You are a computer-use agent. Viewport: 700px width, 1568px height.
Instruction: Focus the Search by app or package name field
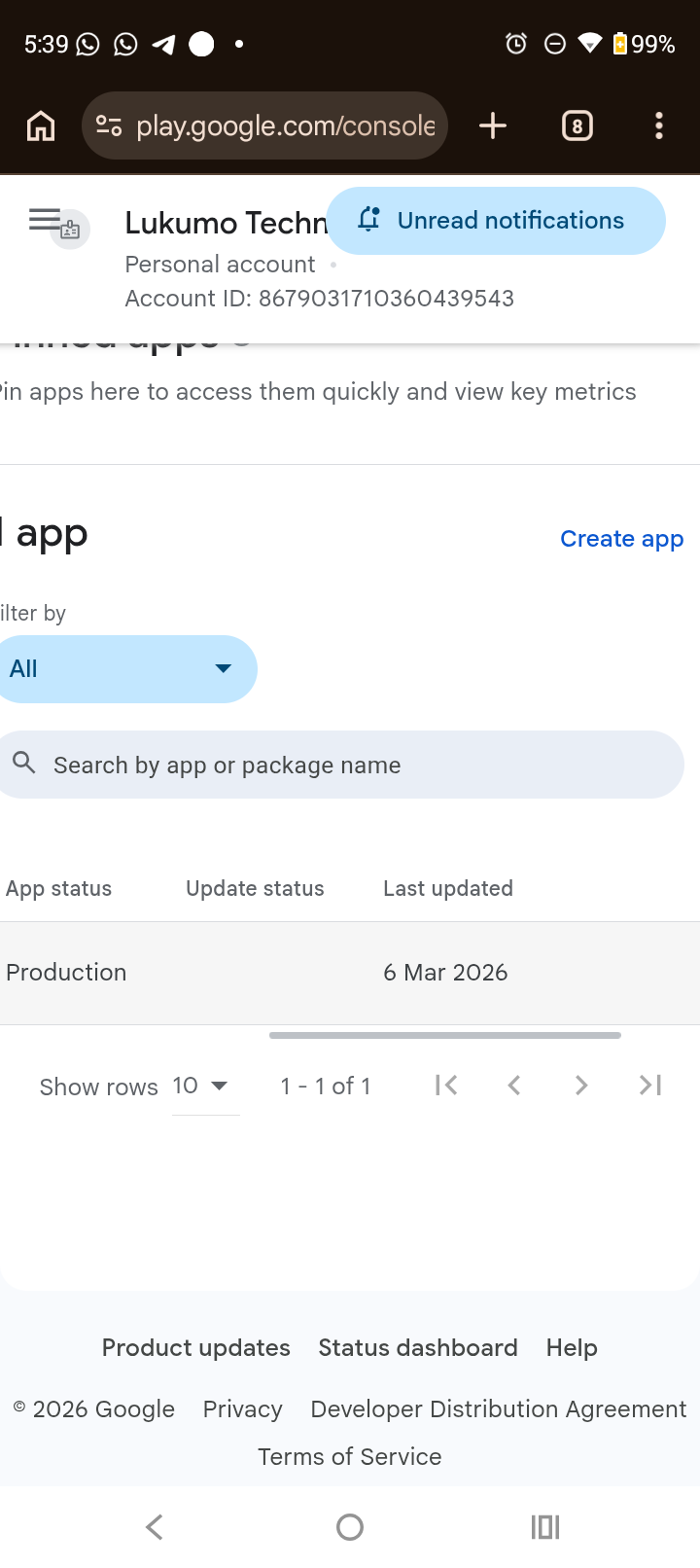(340, 765)
